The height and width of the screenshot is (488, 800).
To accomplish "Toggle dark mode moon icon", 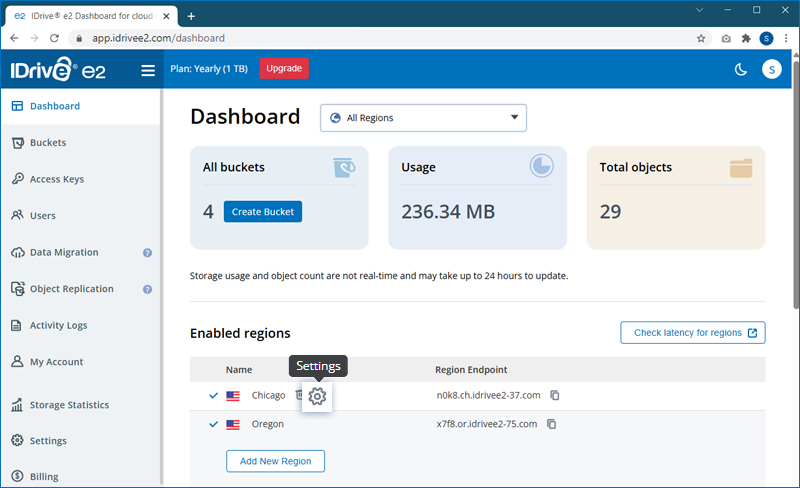I will tap(741, 69).
